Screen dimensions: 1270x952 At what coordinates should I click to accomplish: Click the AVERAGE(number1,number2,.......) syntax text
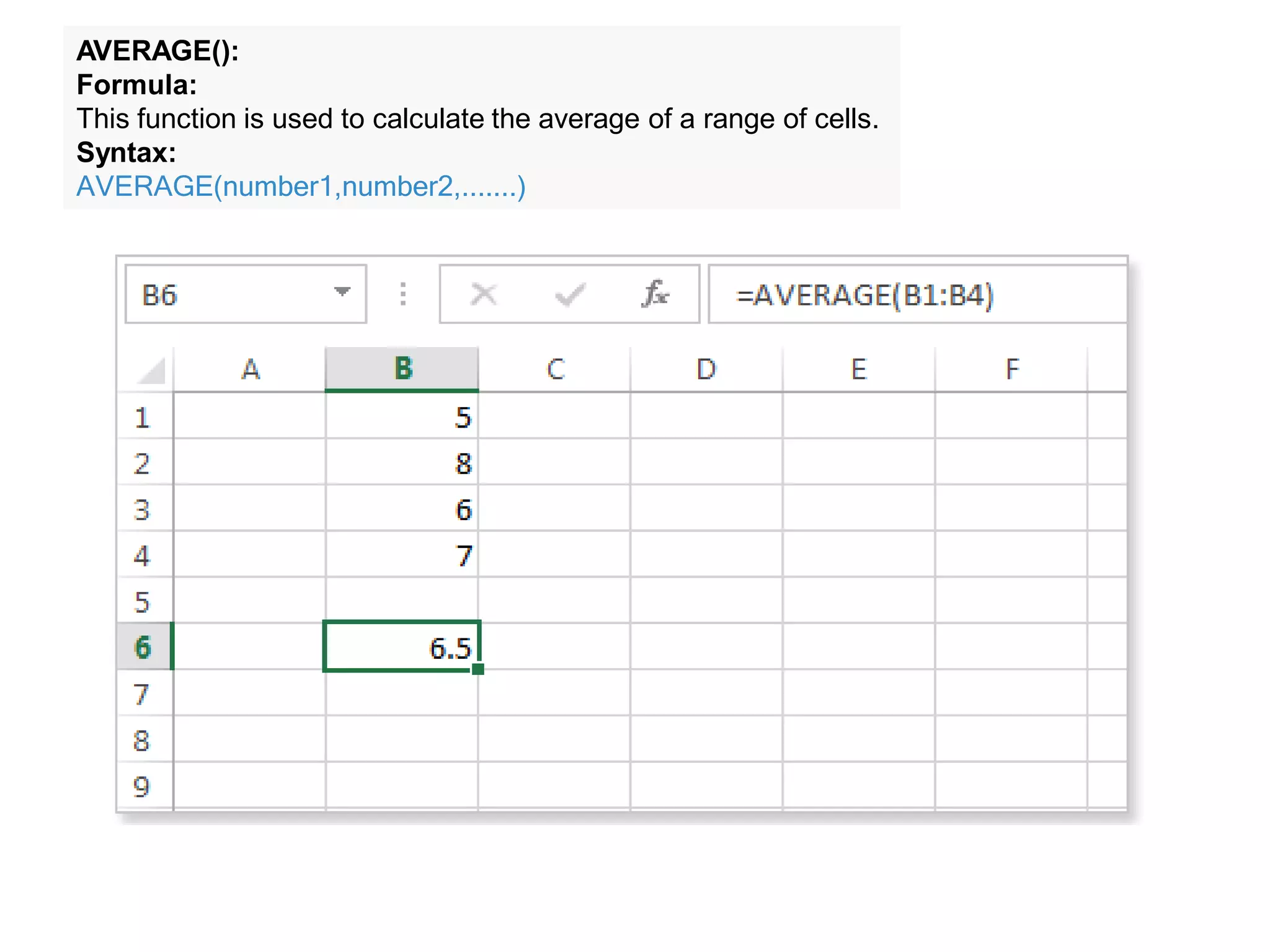point(301,187)
